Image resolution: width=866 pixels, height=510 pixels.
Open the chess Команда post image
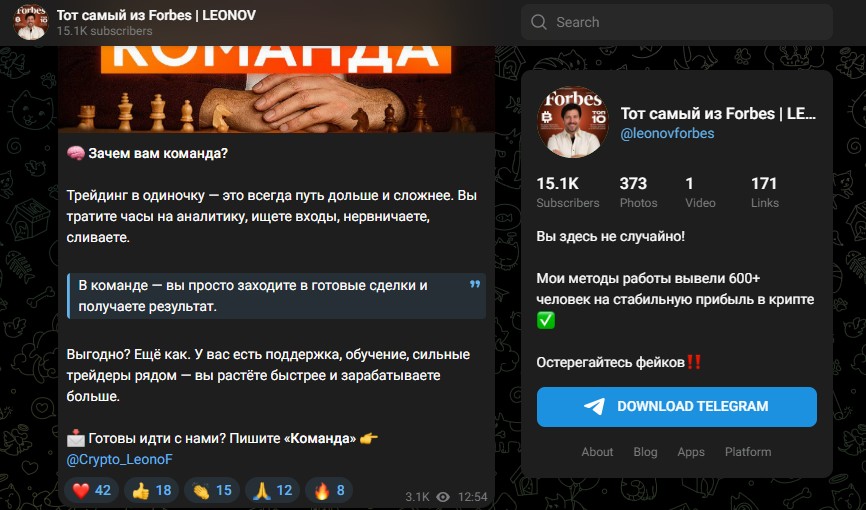coord(276,90)
